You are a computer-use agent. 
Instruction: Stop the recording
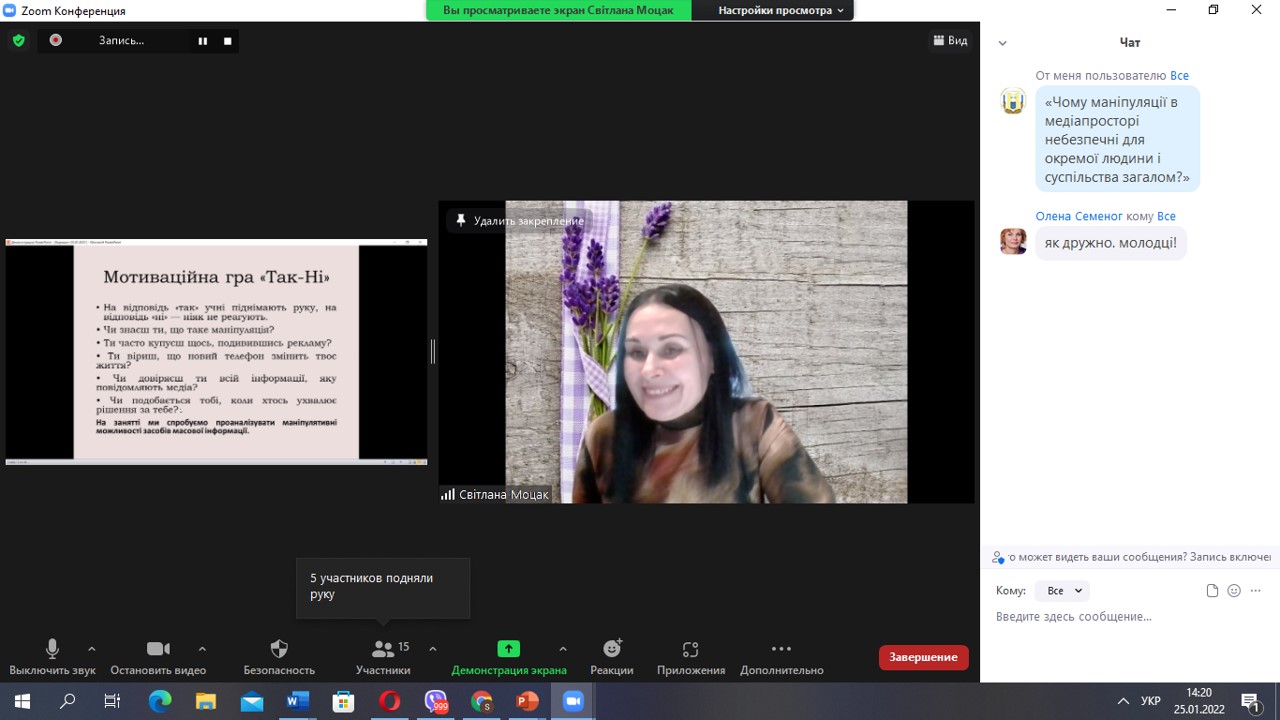[228, 41]
